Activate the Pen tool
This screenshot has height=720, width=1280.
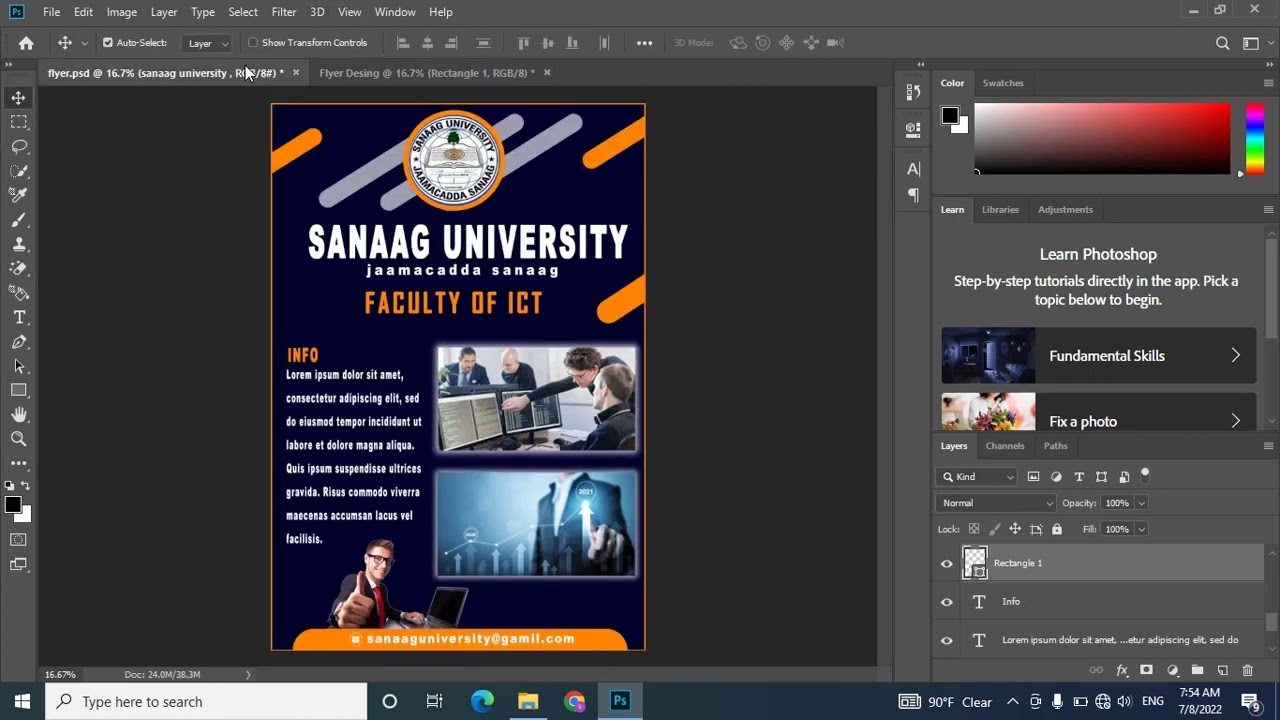coord(19,342)
